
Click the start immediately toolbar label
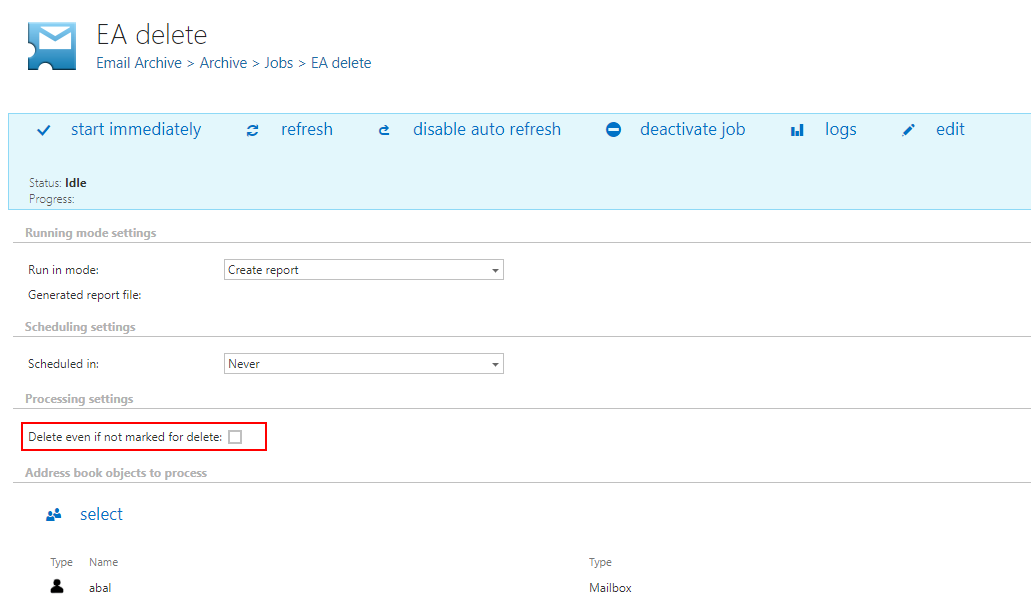(x=135, y=129)
